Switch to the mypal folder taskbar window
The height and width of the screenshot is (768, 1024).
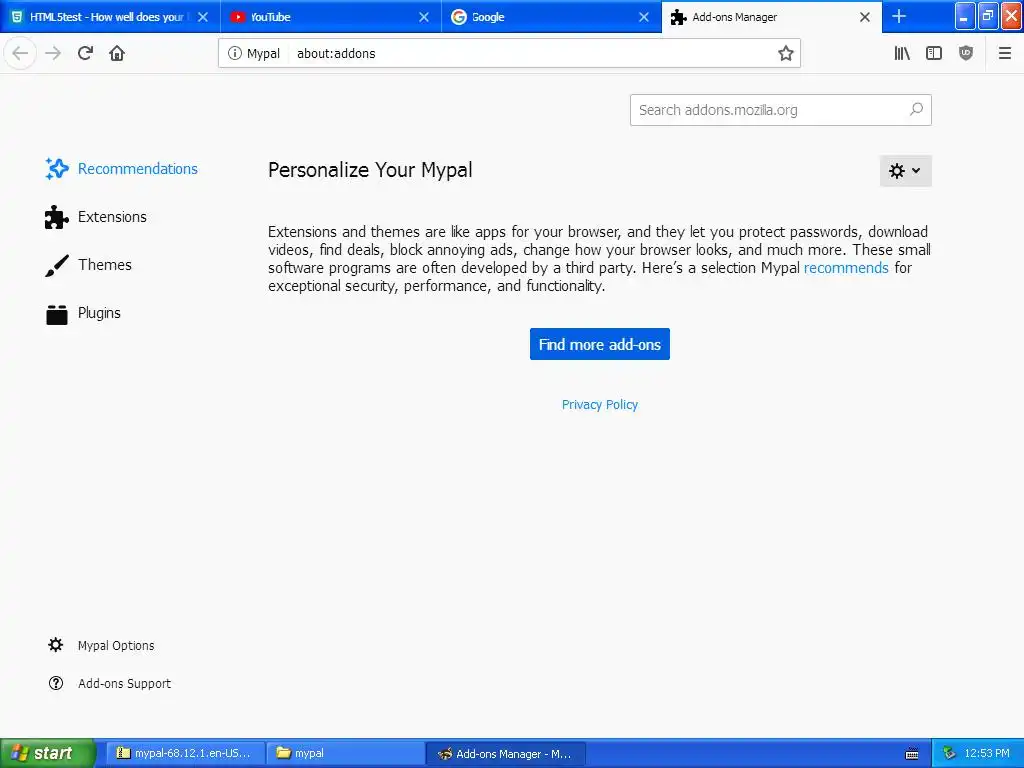[x=345, y=753]
